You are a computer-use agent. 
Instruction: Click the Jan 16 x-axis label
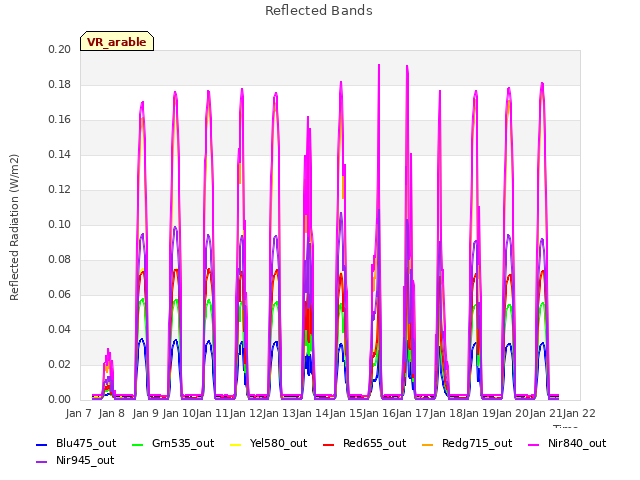point(379,413)
